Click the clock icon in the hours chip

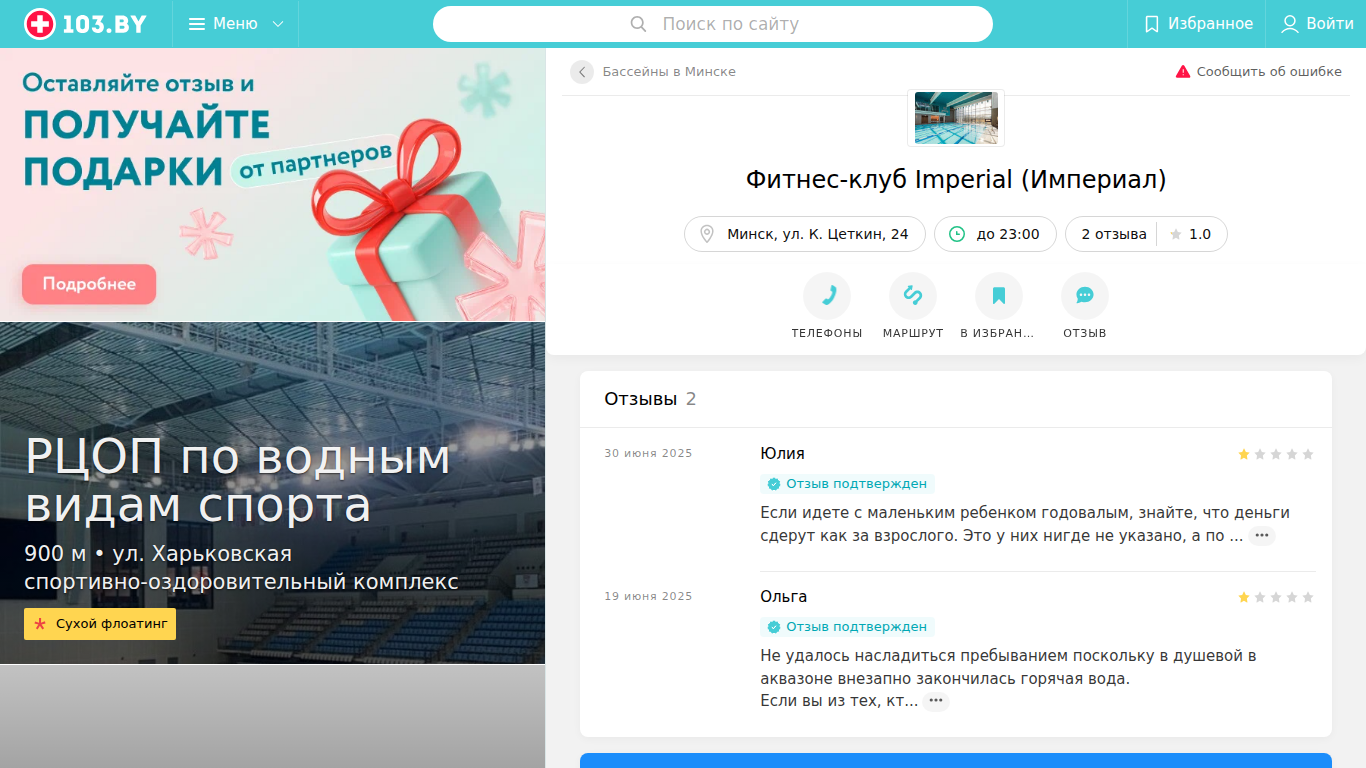click(957, 234)
